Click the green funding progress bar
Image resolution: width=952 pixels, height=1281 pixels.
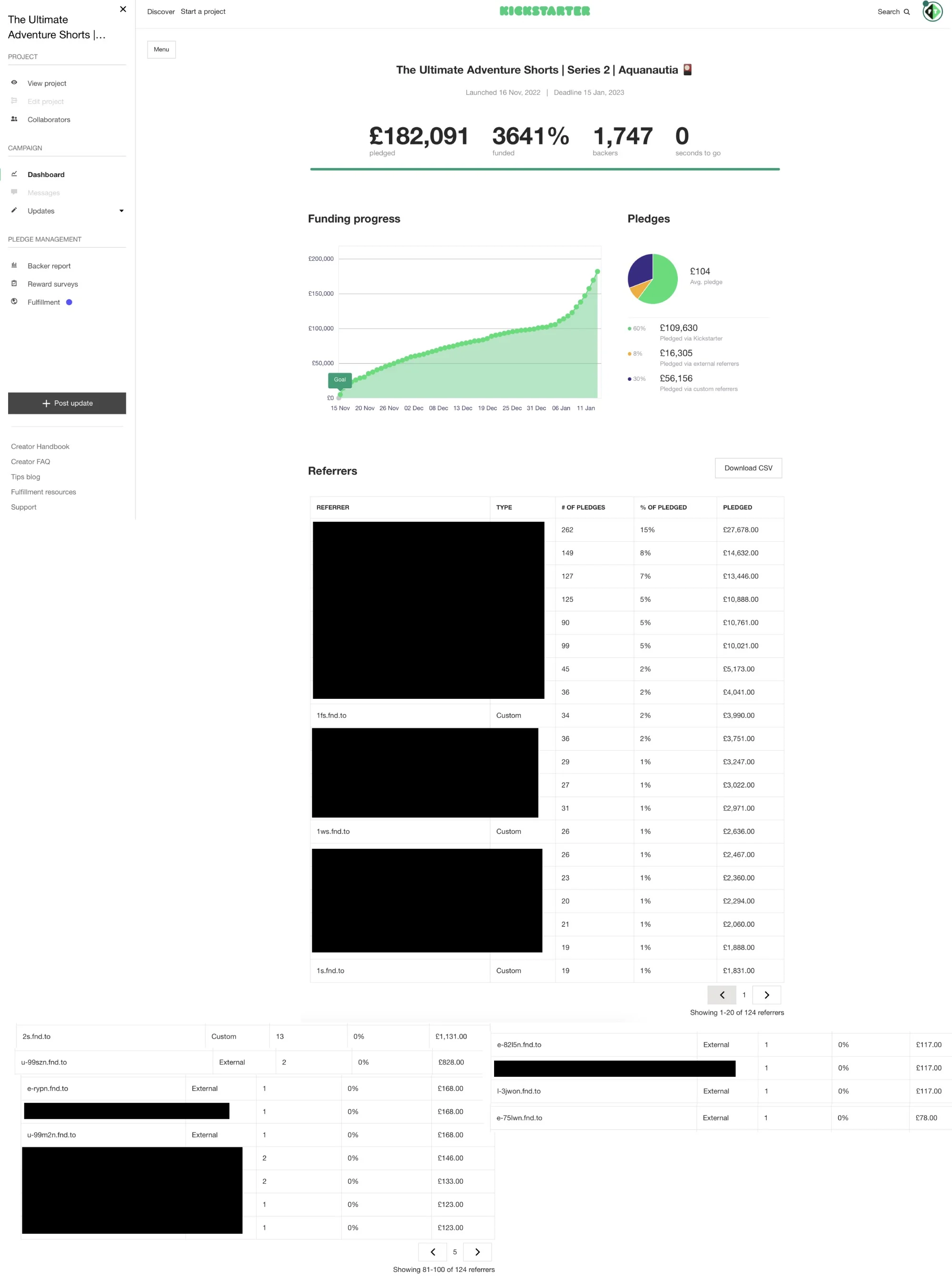tap(545, 169)
